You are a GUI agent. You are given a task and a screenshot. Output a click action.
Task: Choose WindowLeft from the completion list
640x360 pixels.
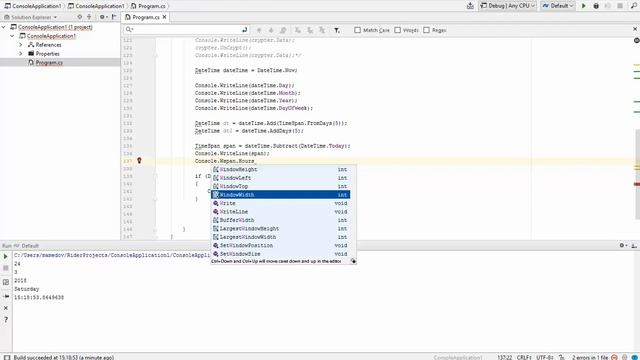click(x=280, y=178)
